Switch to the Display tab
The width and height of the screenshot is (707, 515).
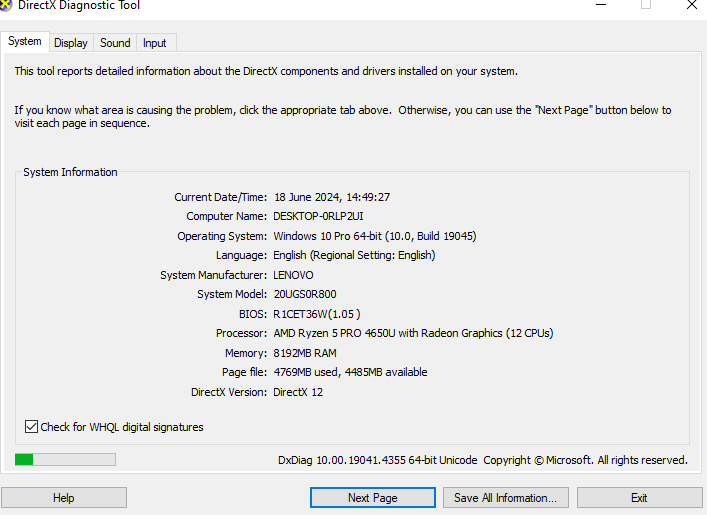coord(71,43)
